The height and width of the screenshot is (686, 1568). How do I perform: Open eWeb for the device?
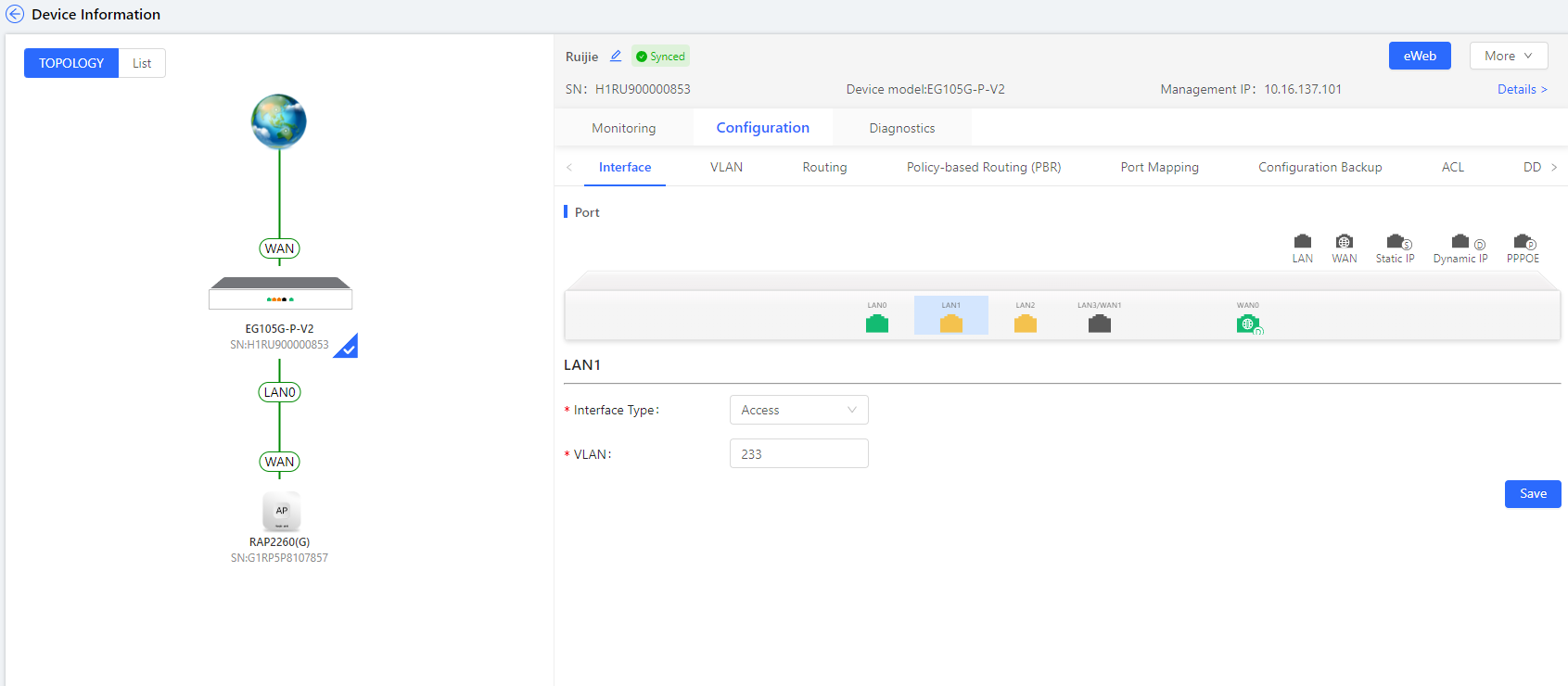(x=1420, y=56)
